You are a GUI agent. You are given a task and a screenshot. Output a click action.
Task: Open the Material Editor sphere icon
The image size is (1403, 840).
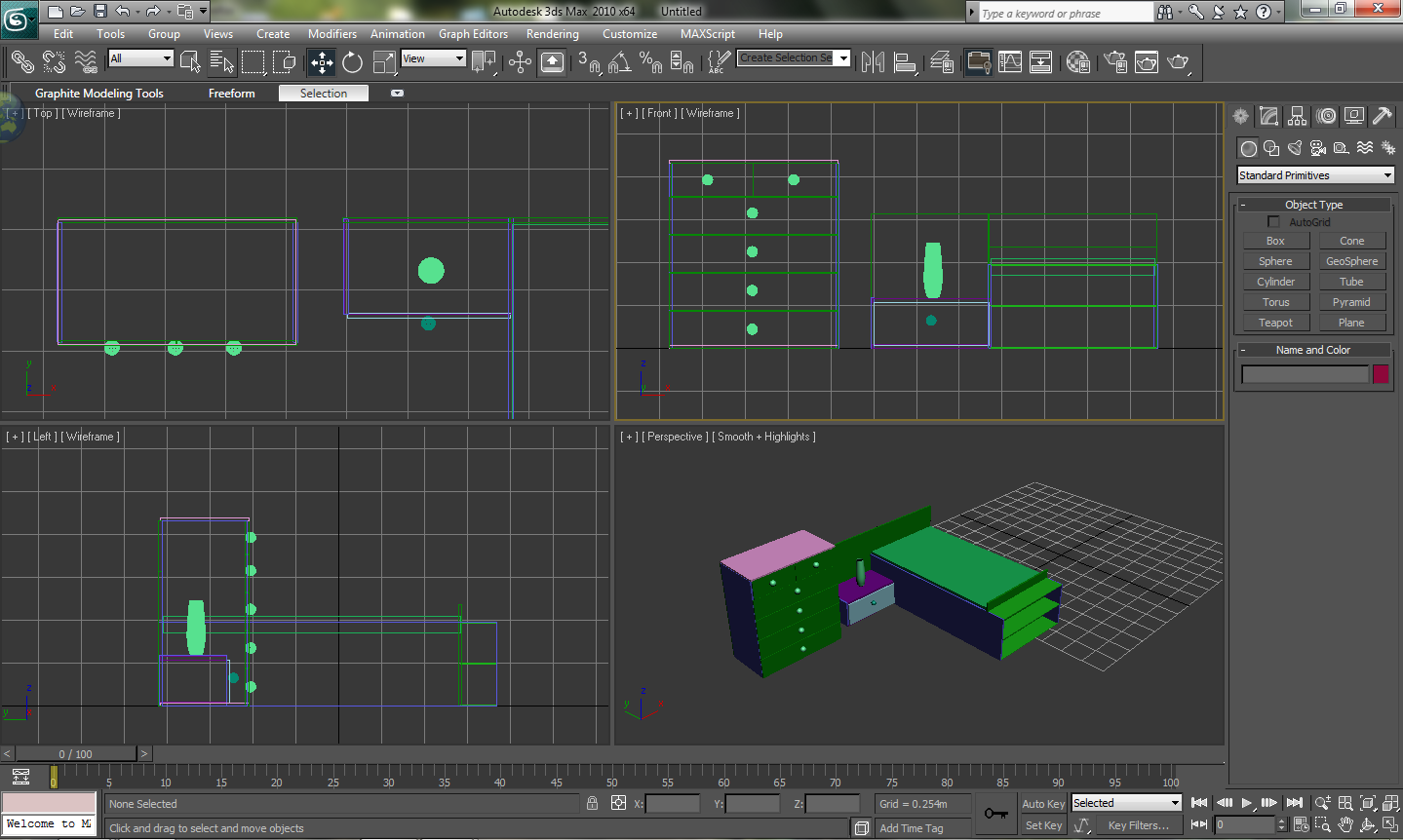click(1077, 62)
